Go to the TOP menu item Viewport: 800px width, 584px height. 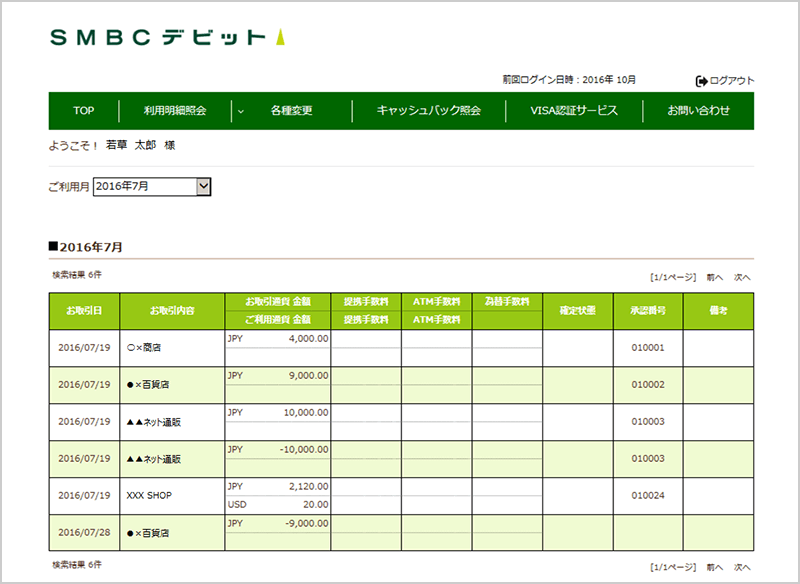[x=83, y=111]
